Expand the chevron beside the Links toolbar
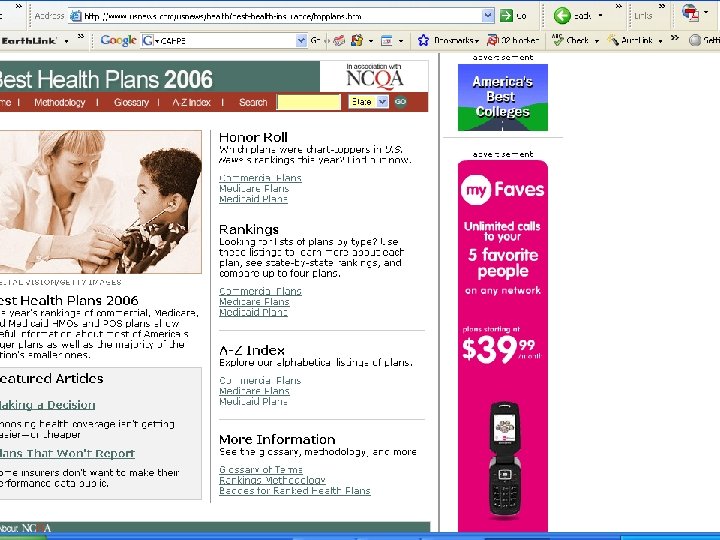 click(x=662, y=6)
